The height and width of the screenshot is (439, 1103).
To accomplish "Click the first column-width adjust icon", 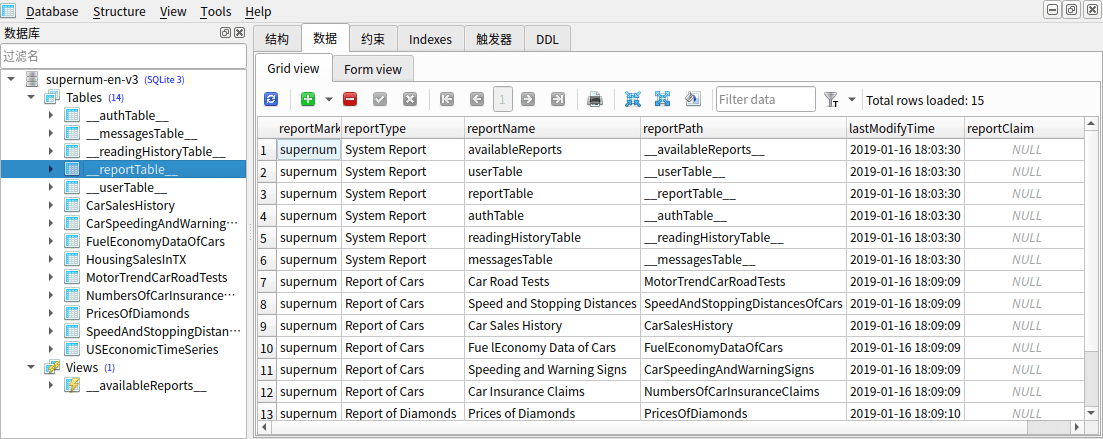I will click(632, 99).
